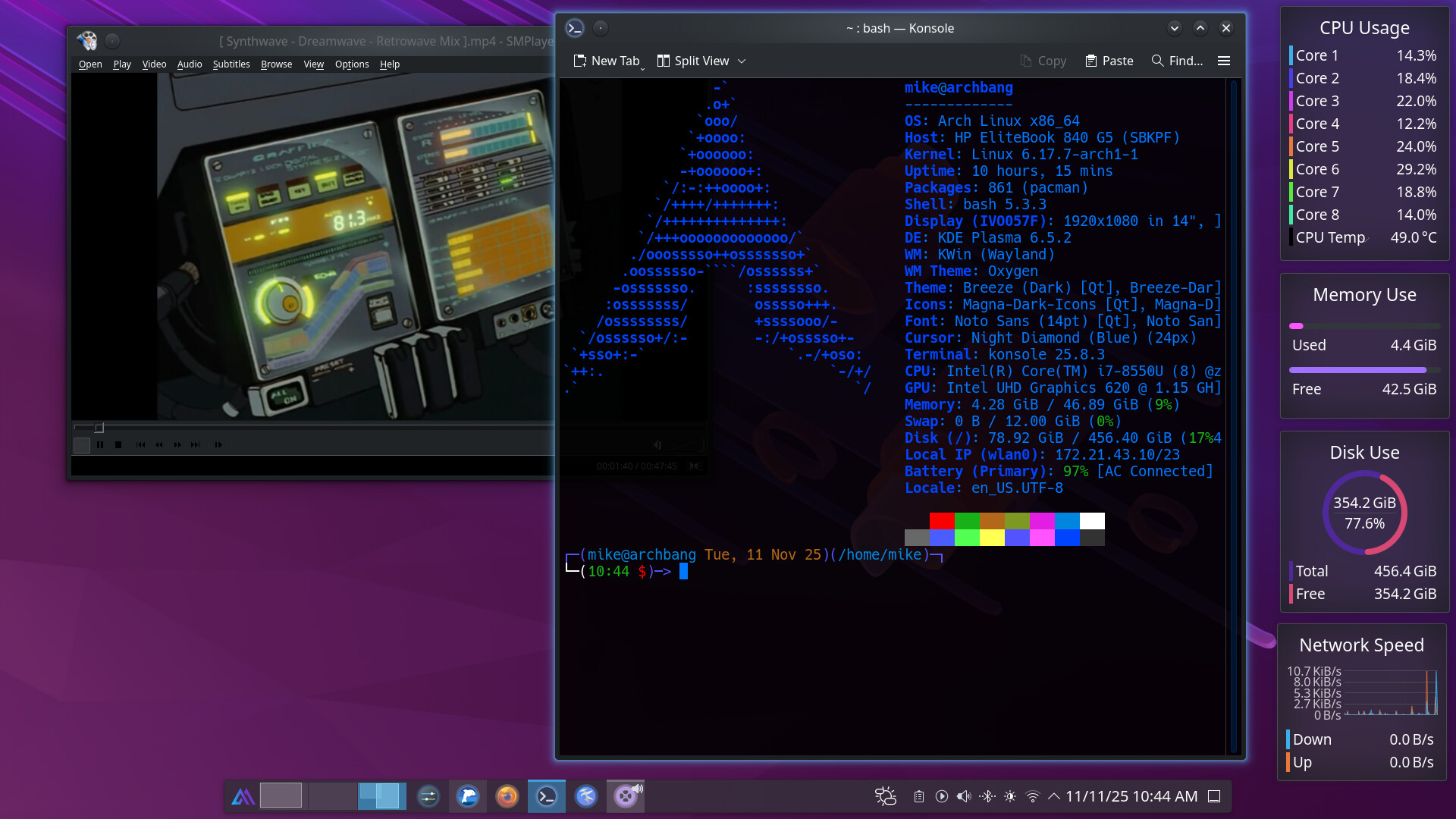The image size is (1456, 819).
Task: Open Konsole hamburger menu
Action: (x=1223, y=61)
